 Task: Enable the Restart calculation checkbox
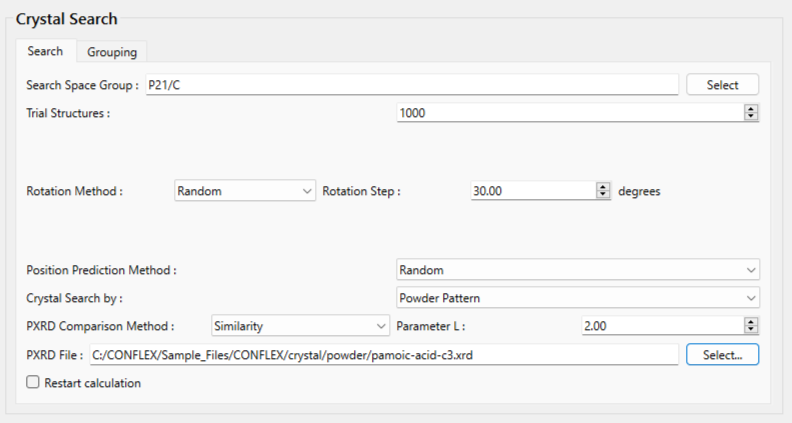pyautogui.click(x=33, y=383)
